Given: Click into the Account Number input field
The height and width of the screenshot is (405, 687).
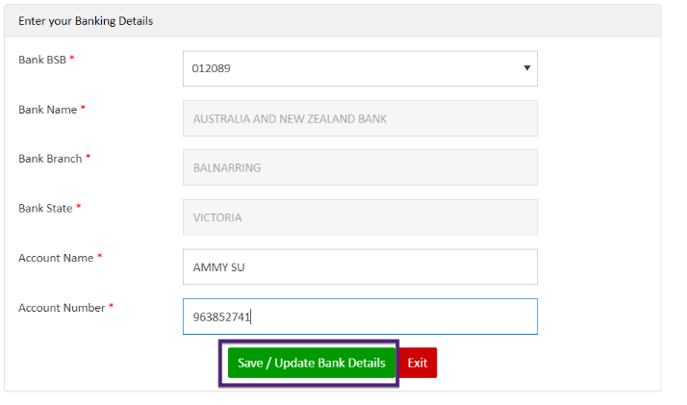Looking at the screenshot, I should point(360,316).
